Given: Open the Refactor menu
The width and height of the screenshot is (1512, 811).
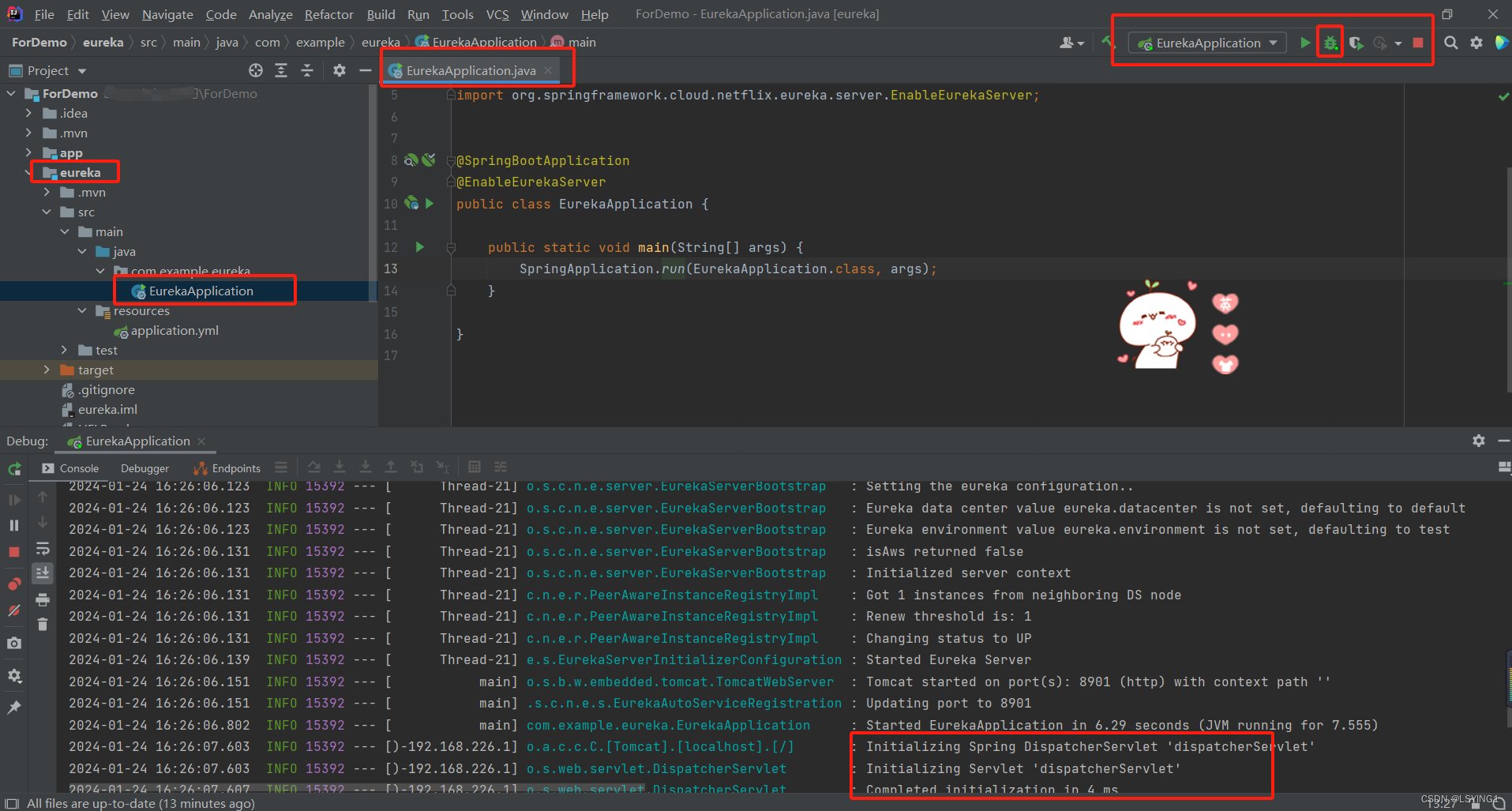Looking at the screenshot, I should point(328,14).
